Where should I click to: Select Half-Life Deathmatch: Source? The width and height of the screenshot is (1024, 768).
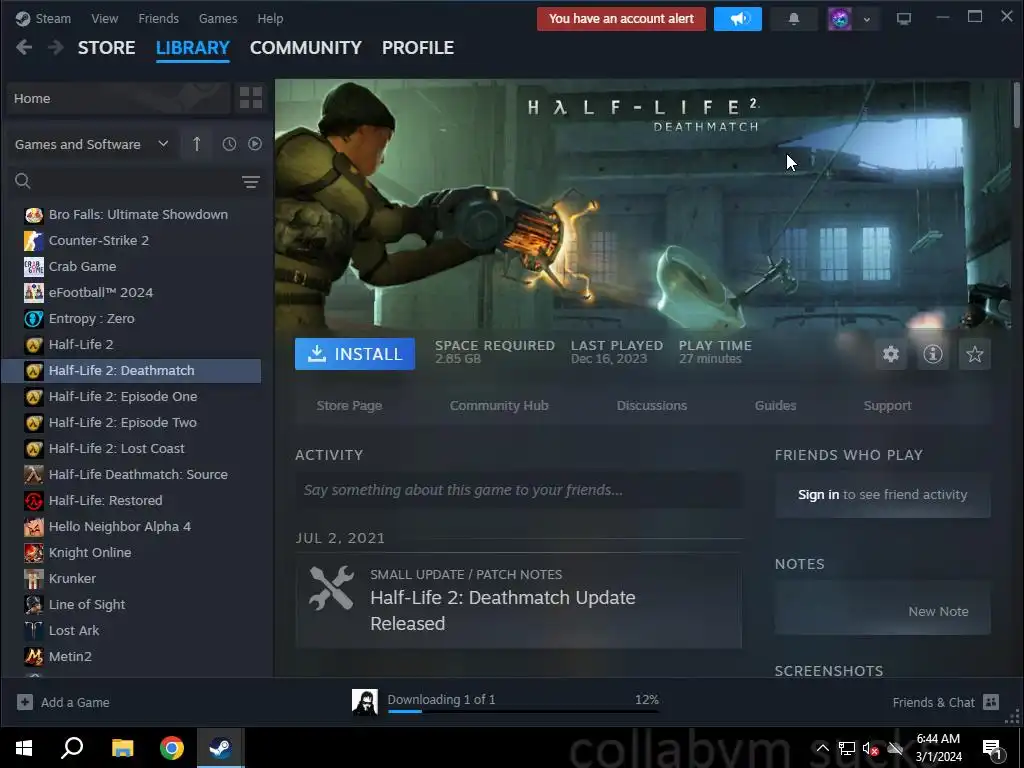pyautogui.click(x=131, y=474)
